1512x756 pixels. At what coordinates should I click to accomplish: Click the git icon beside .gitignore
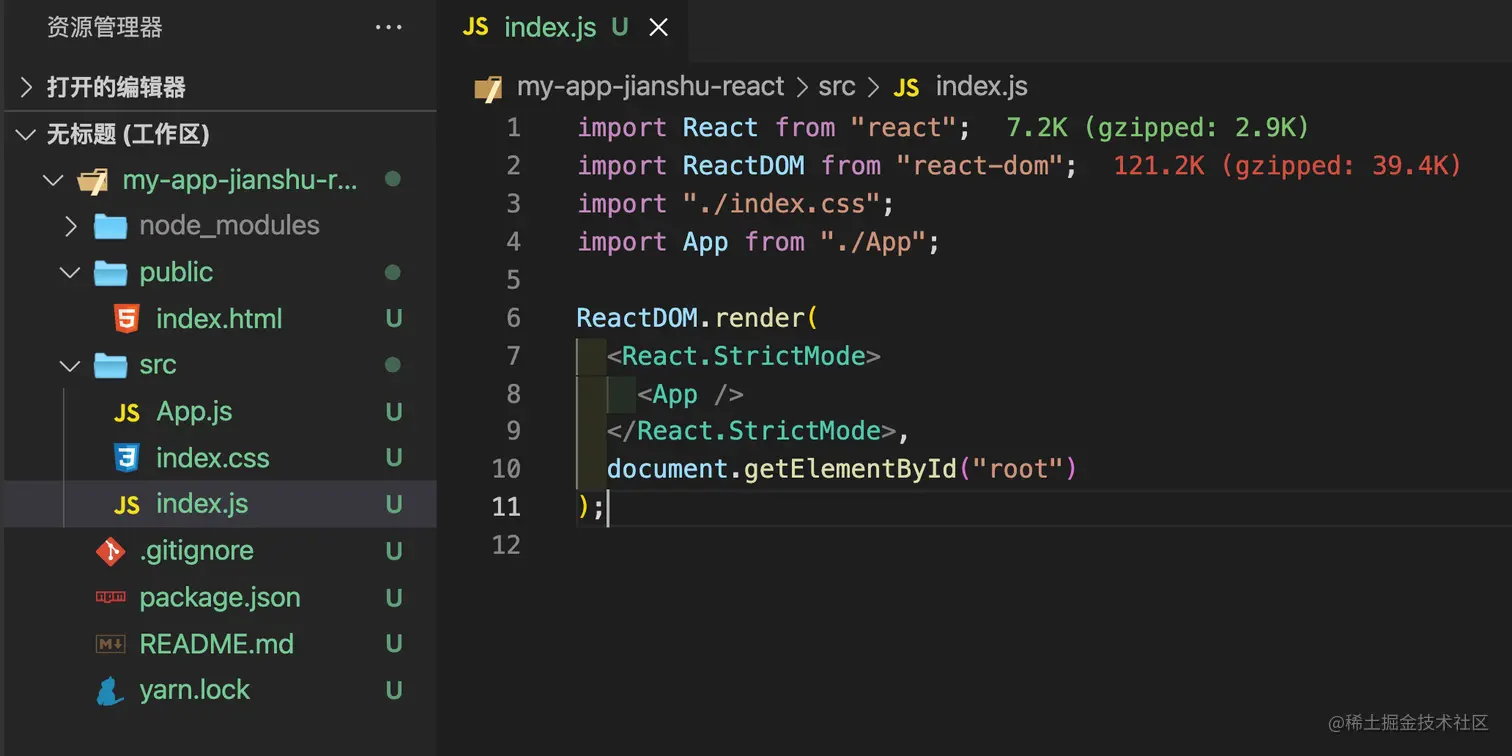(110, 551)
